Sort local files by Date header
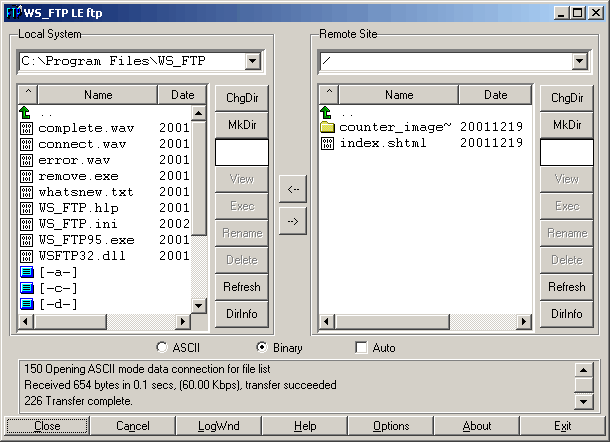Image resolution: width=610 pixels, height=442 pixels. coord(182,95)
